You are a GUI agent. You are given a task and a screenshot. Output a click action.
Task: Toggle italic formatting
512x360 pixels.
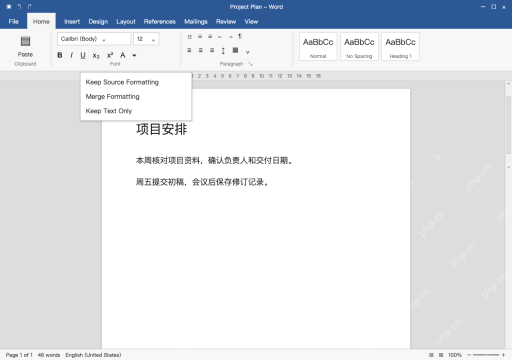(x=71, y=55)
